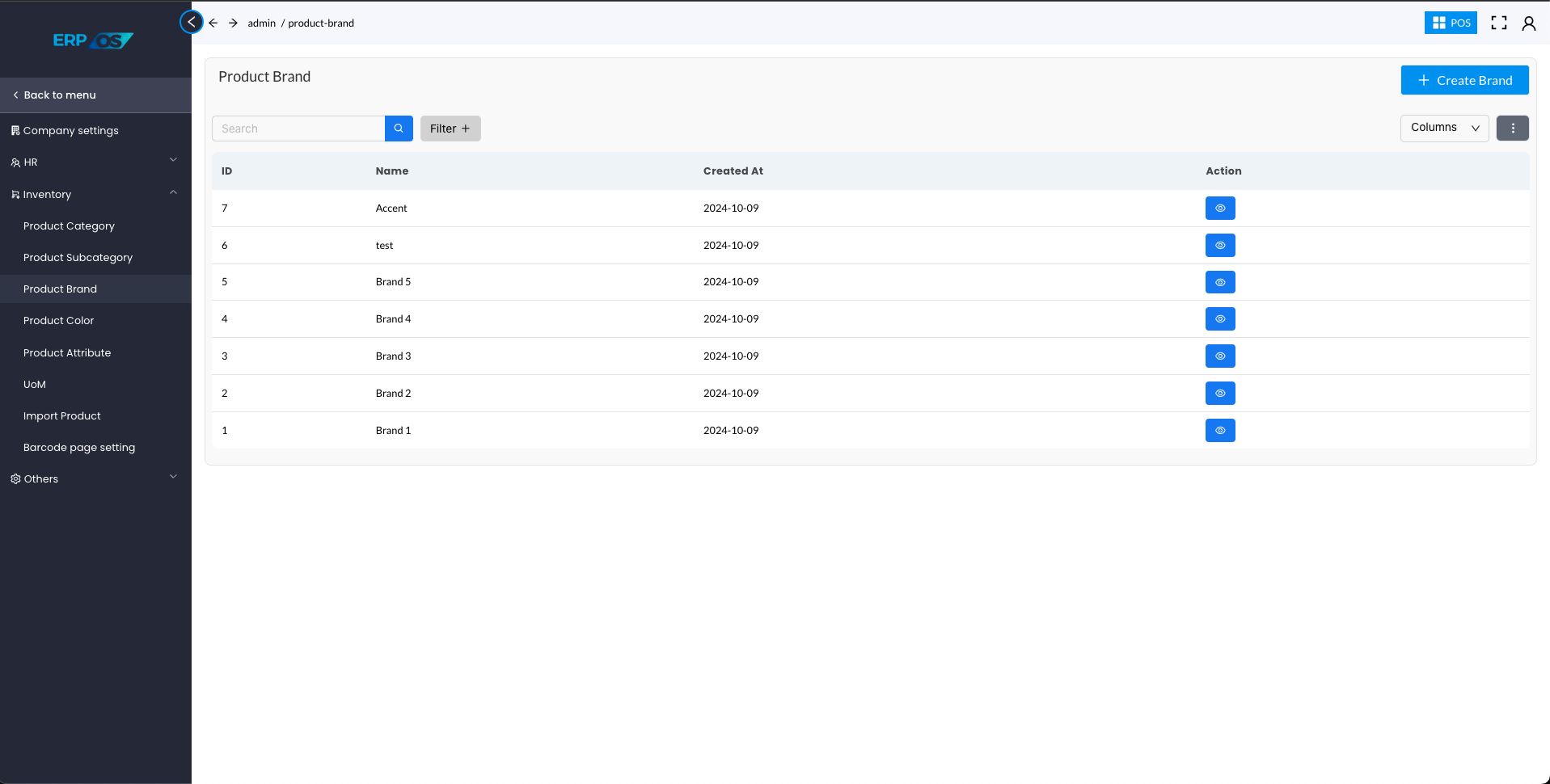Click the blue search magnifier button

[399, 129]
